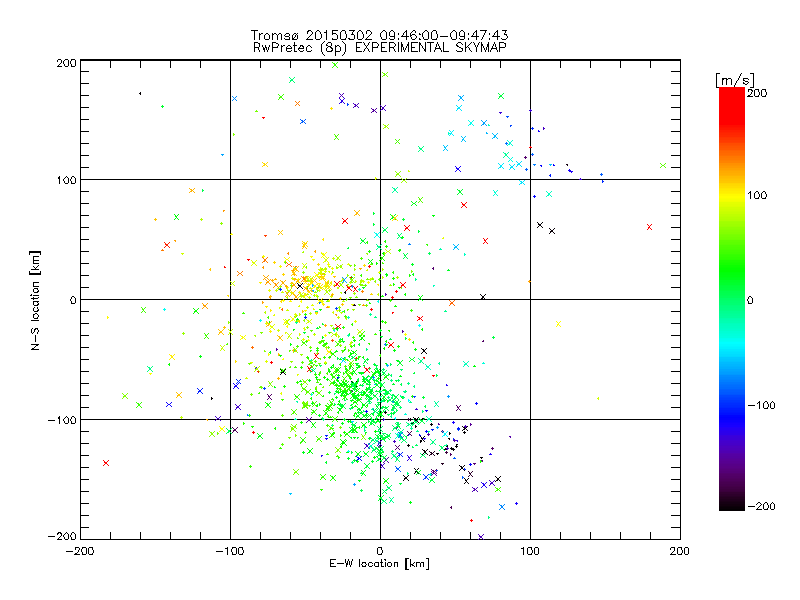Click the 200 label on the colorbar
This screenshot has width=800, height=600.
pos(757,93)
